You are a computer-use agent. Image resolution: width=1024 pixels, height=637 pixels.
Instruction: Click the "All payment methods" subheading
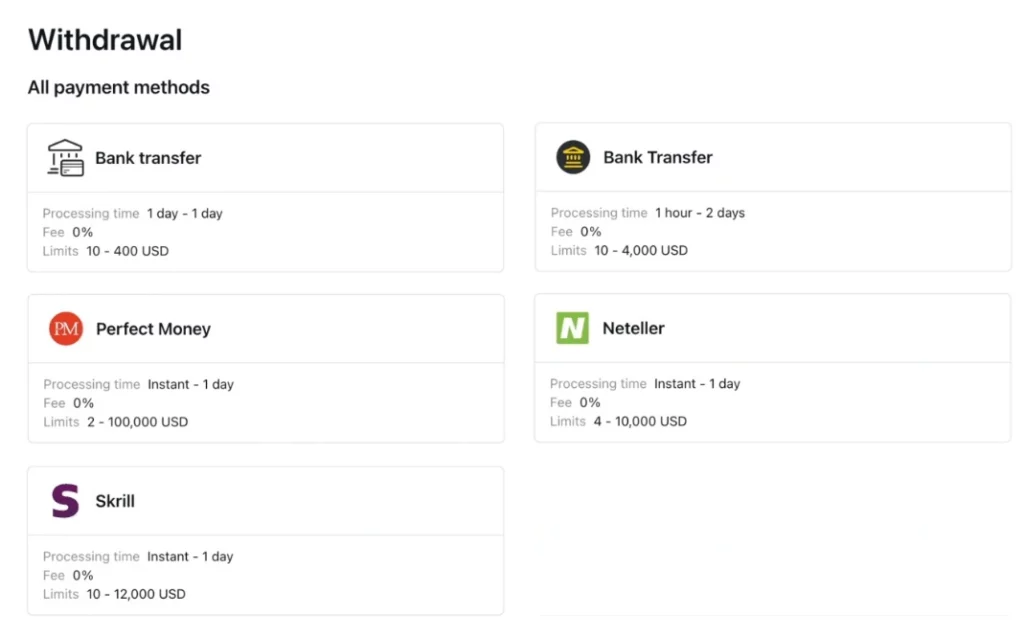(119, 88)
